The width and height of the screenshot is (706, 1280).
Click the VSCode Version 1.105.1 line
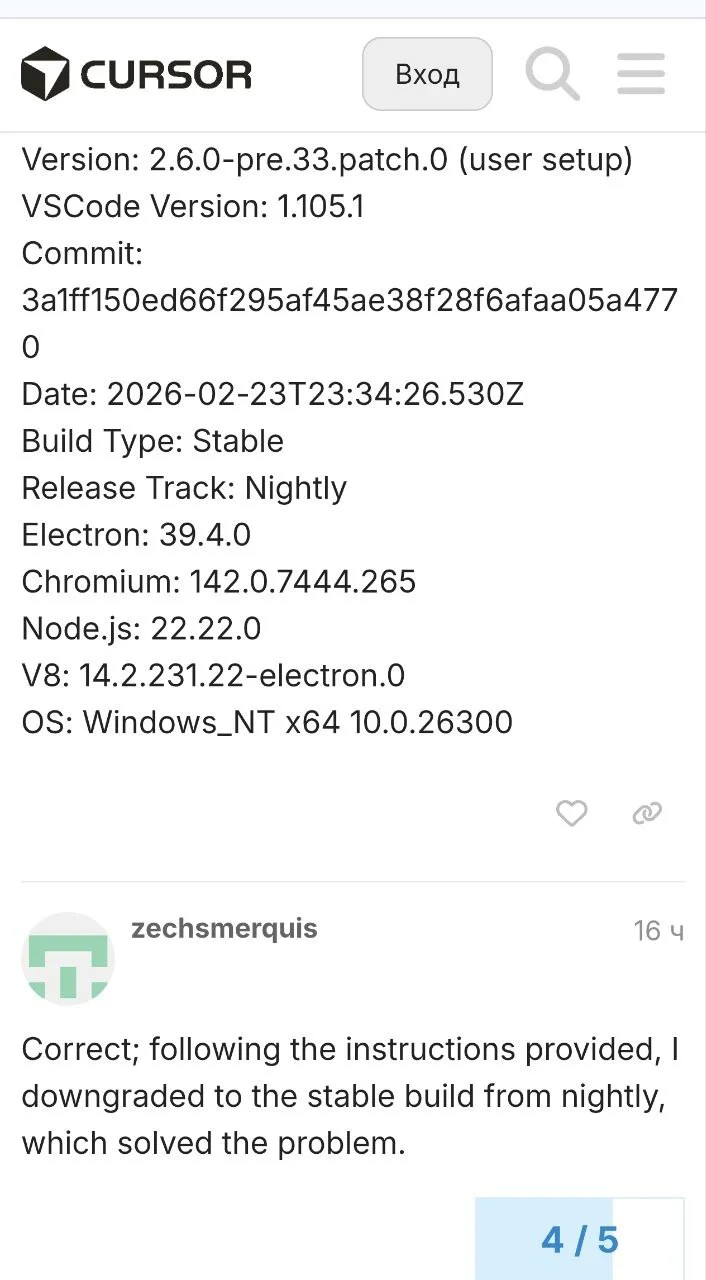click(193, 207)
